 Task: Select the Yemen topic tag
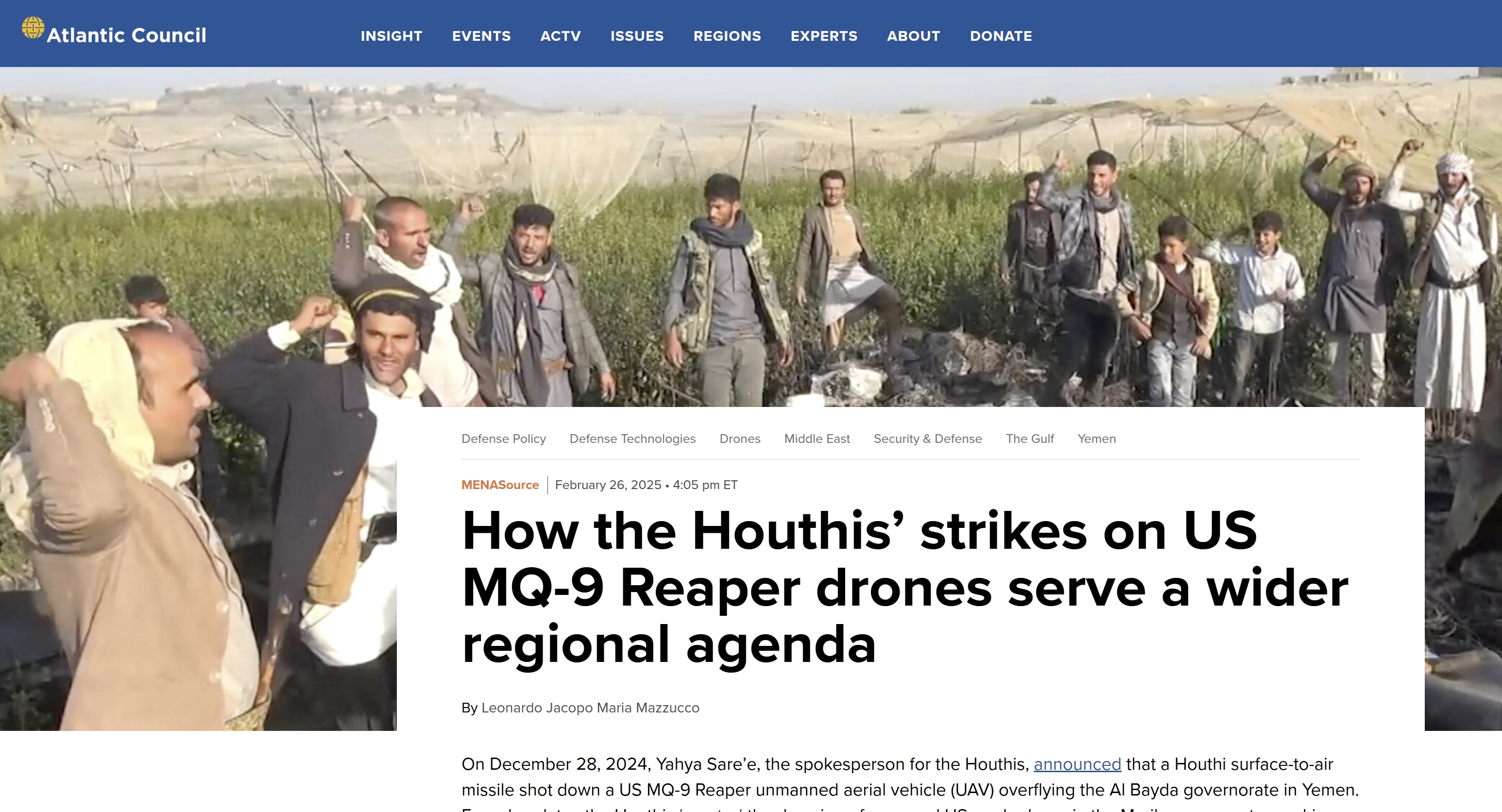[x=1096, y=439]
